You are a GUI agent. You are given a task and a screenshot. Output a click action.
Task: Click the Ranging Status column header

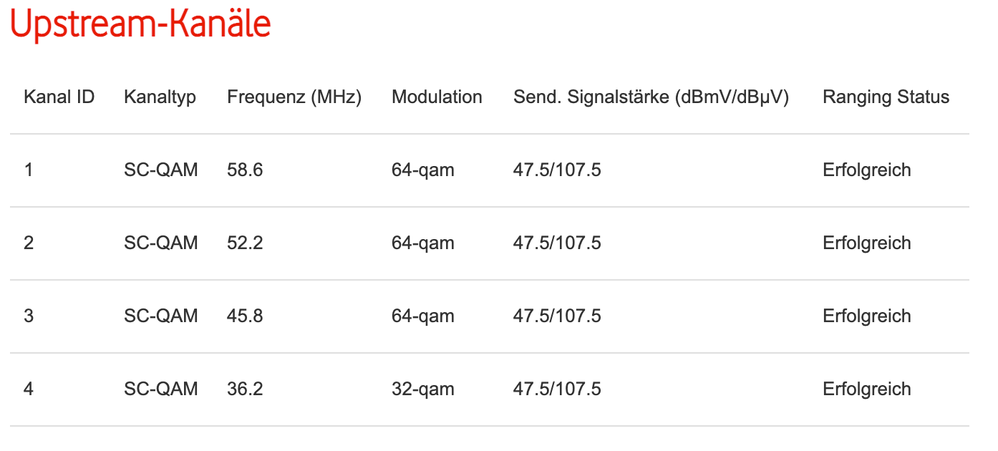pyautogui.click(x=886, y=97)
